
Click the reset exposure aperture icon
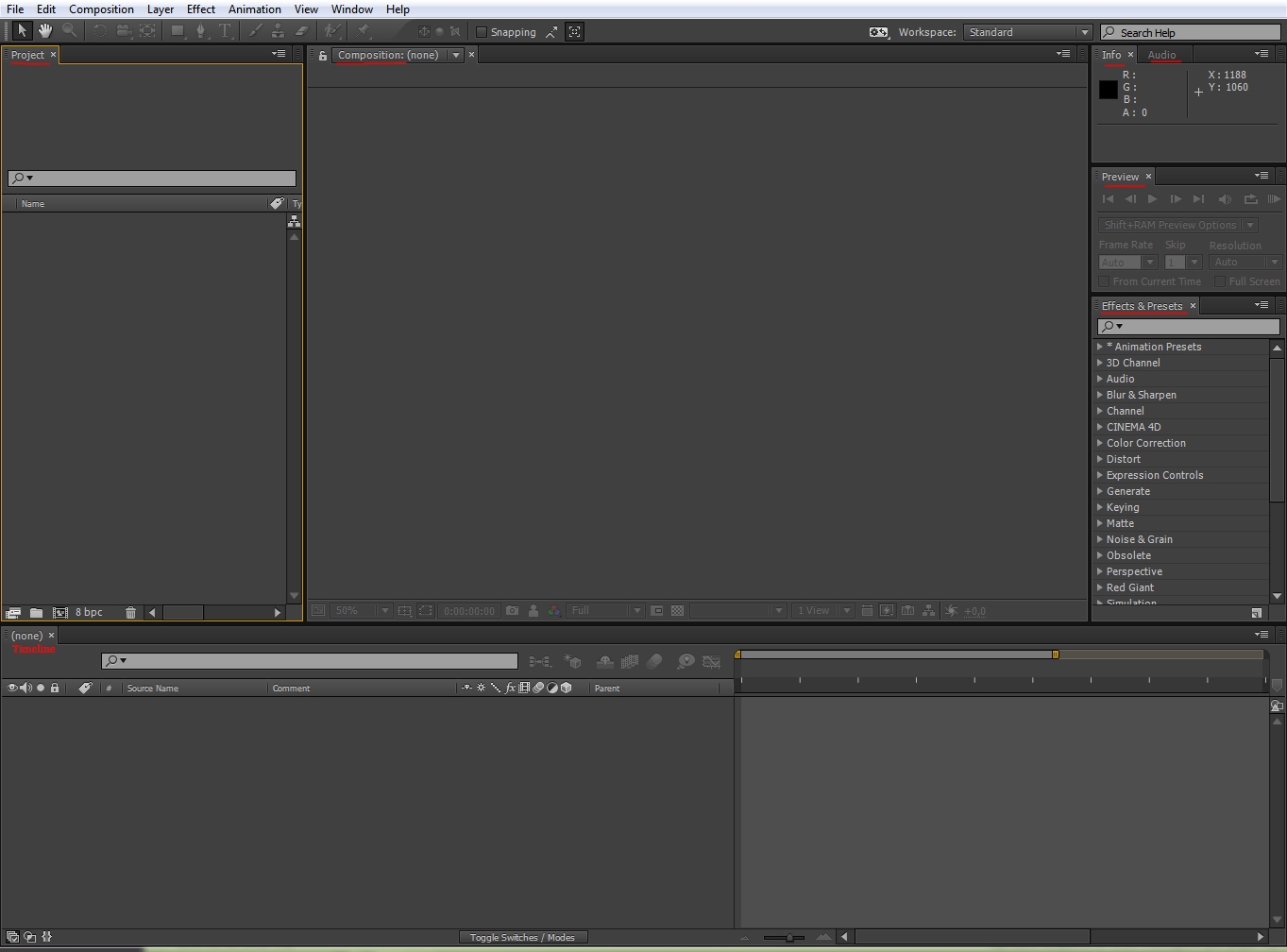point(951,611)
